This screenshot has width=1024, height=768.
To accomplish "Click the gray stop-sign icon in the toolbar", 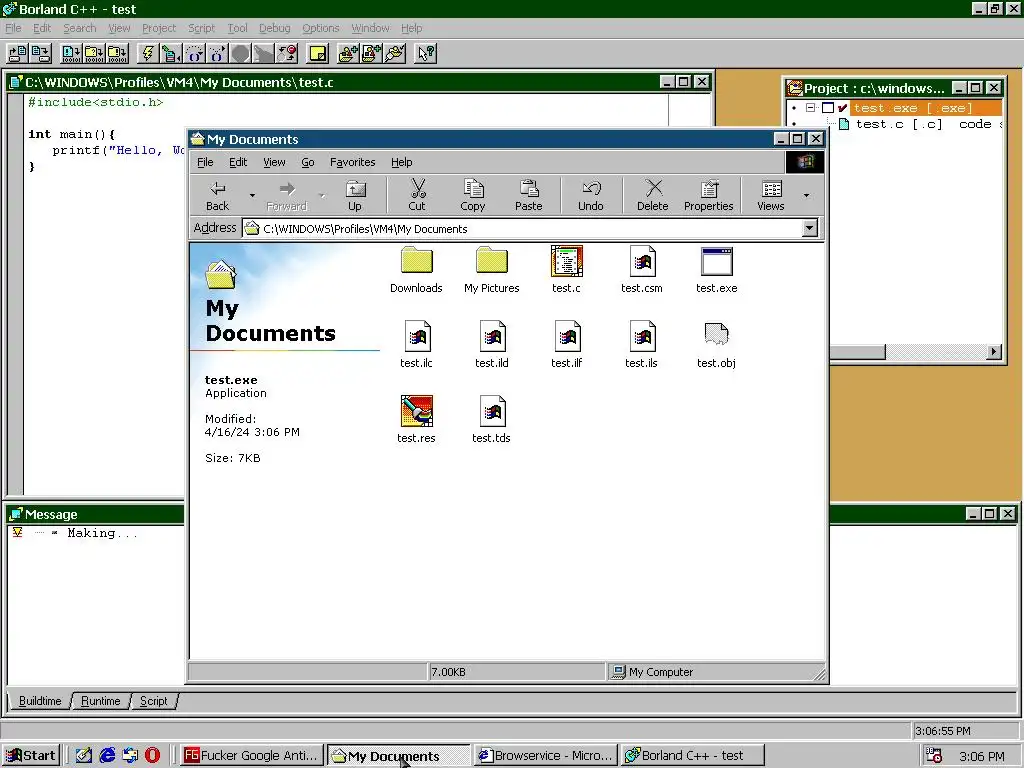I will tap(240, 53).
